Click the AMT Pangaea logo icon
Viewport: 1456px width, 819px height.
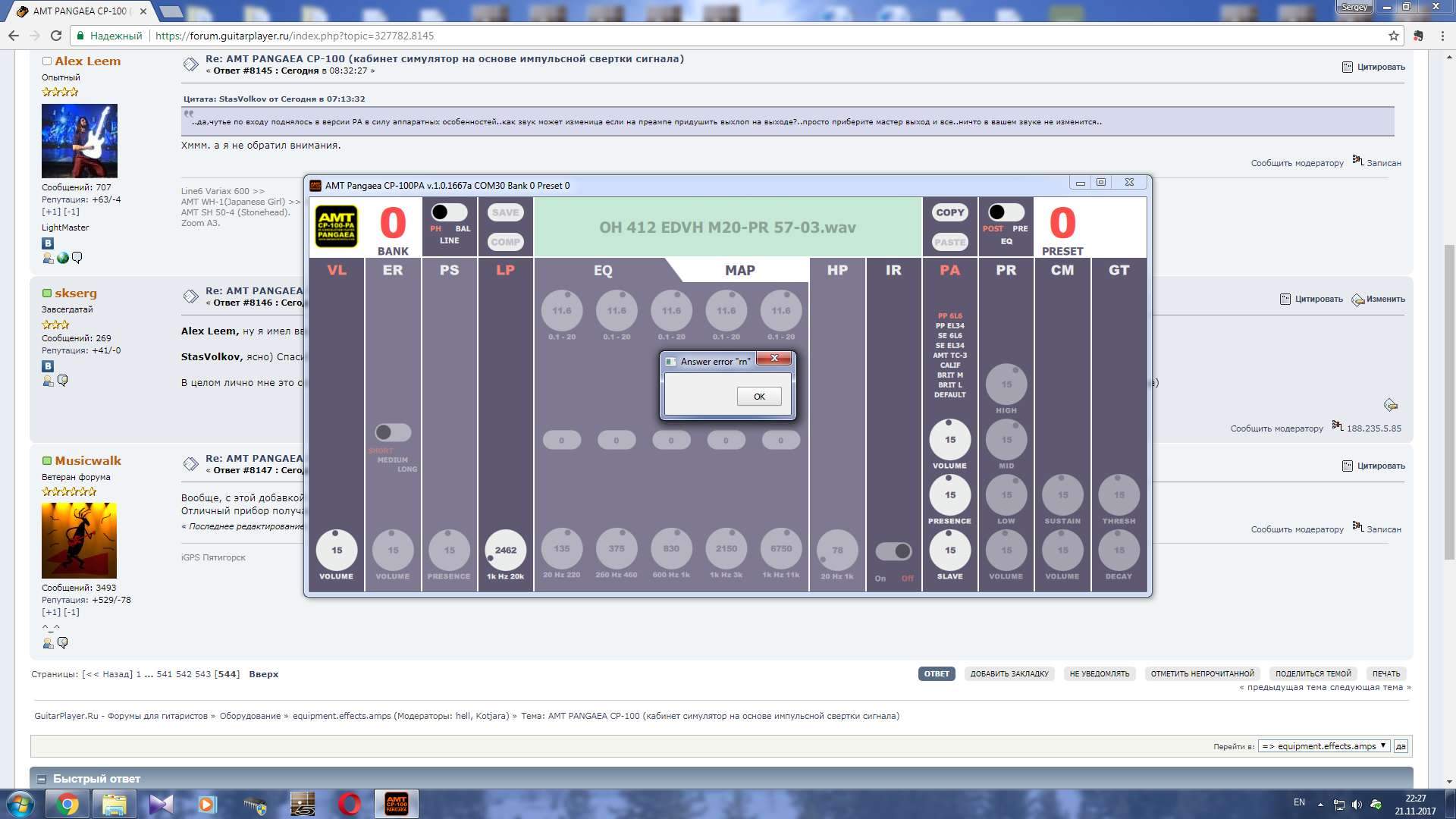pyautogui.click(x=336, y=226)
